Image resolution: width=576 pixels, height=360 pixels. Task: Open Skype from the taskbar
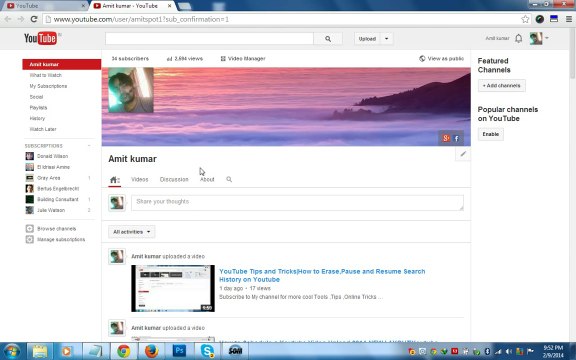(x=207, y=351)
